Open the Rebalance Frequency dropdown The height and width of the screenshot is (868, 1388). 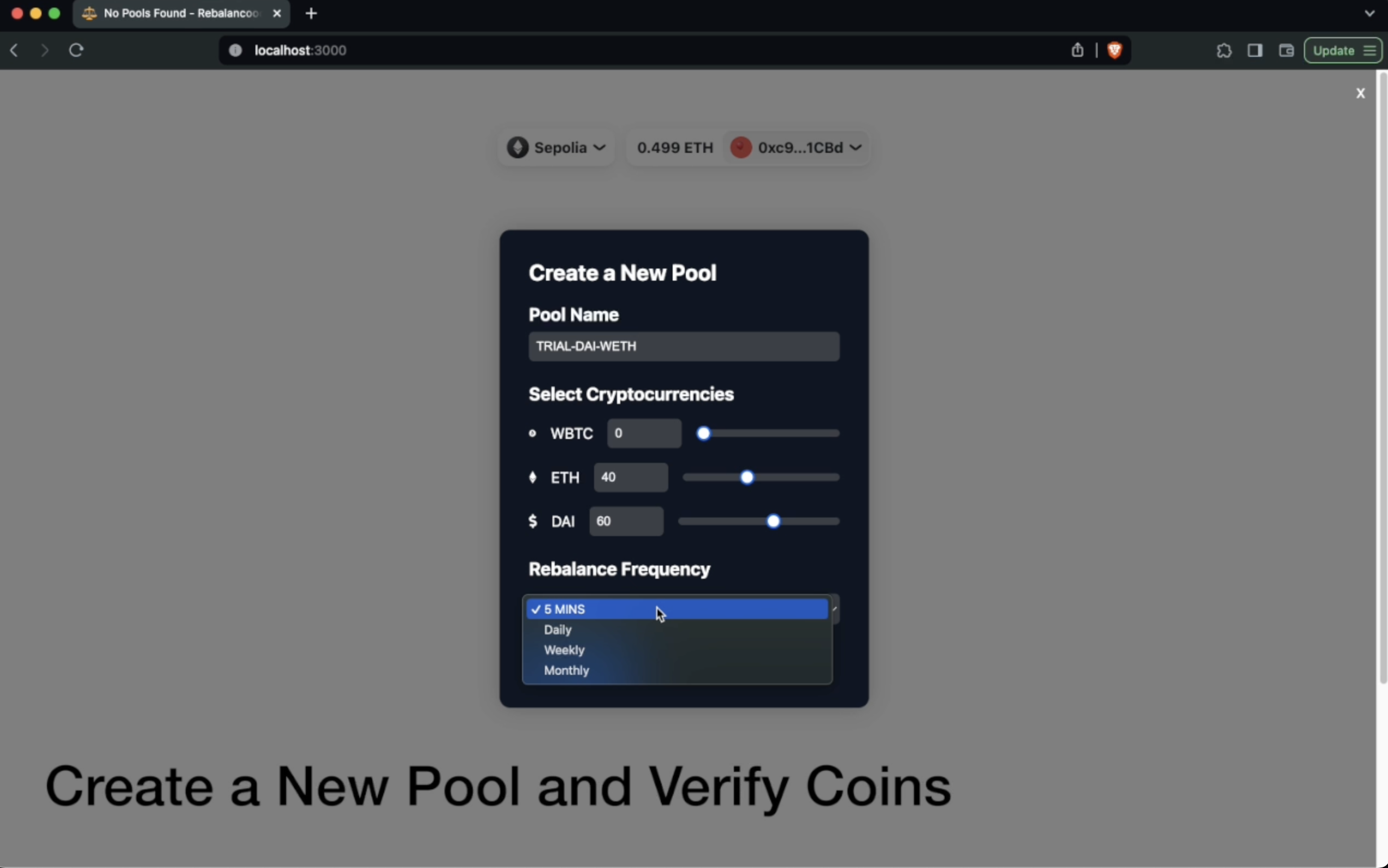click(684, 608)
